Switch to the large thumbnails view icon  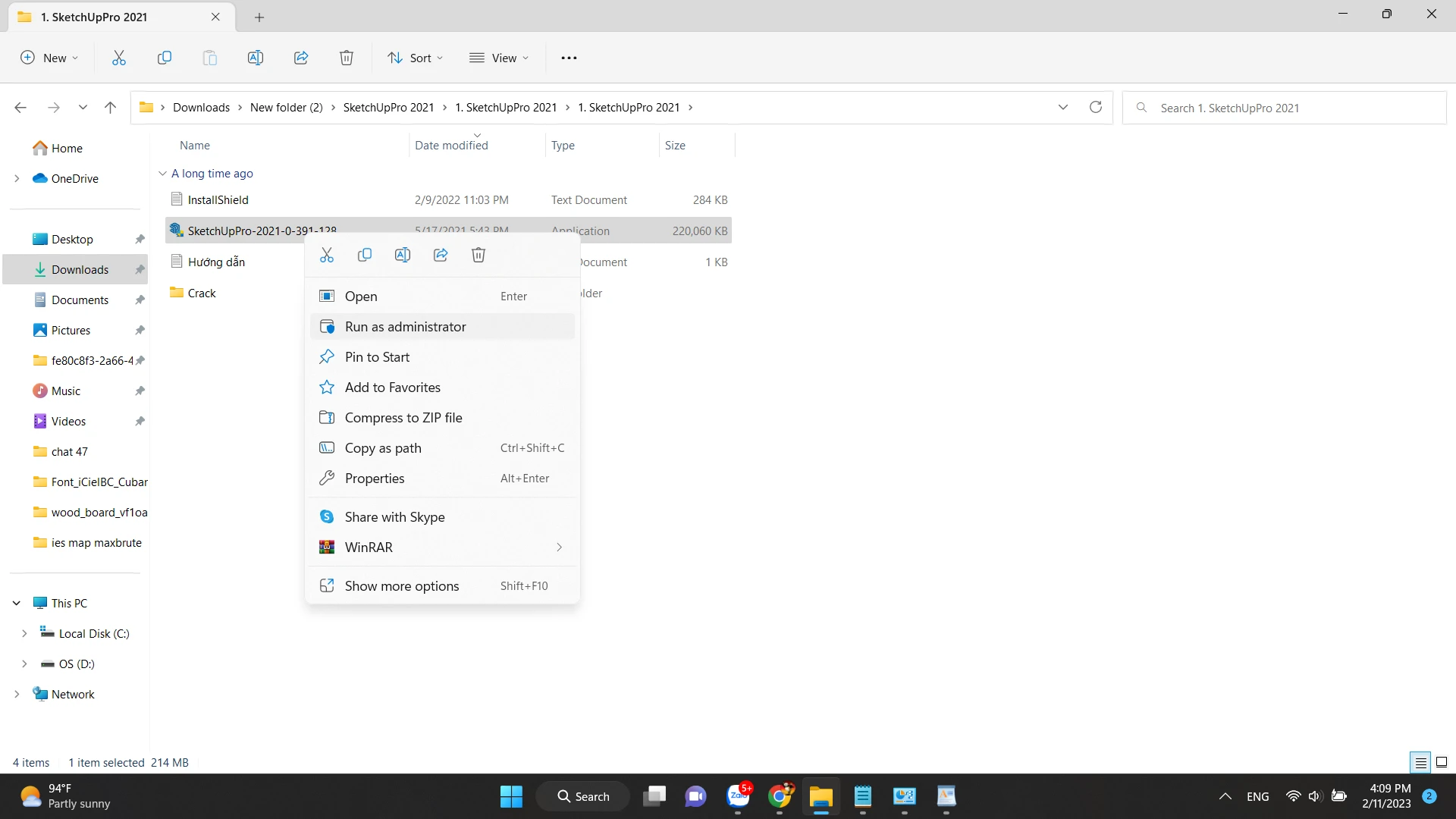(1442, 762)
